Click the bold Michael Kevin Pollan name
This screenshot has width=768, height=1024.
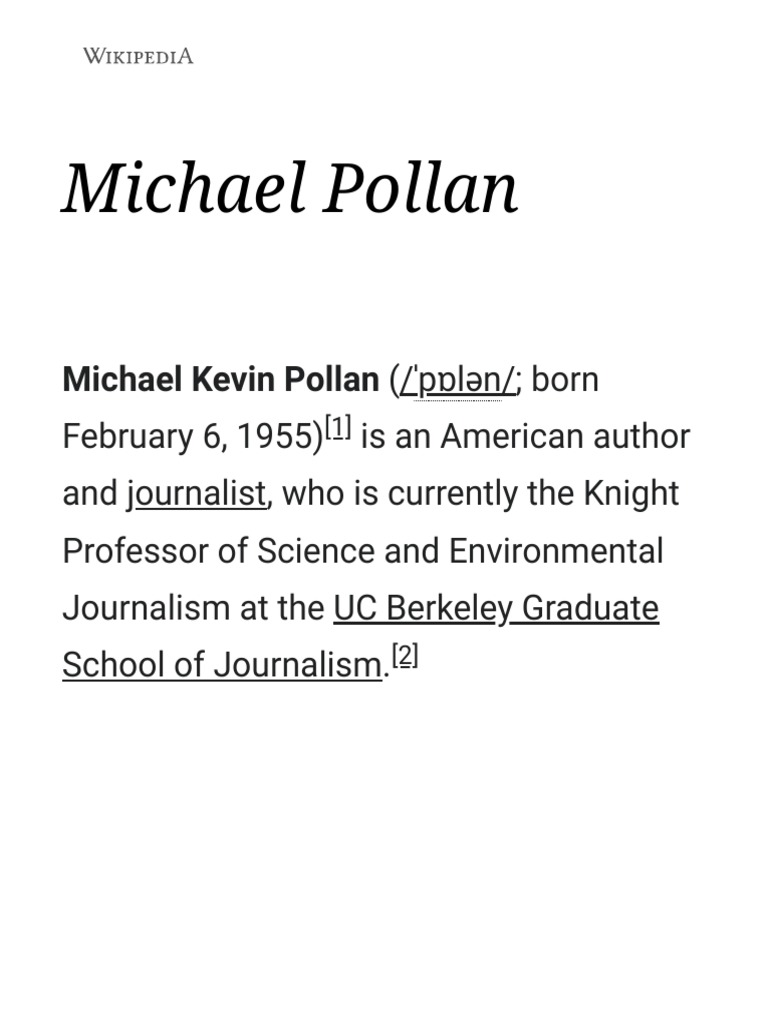click(x=221, y=379)
